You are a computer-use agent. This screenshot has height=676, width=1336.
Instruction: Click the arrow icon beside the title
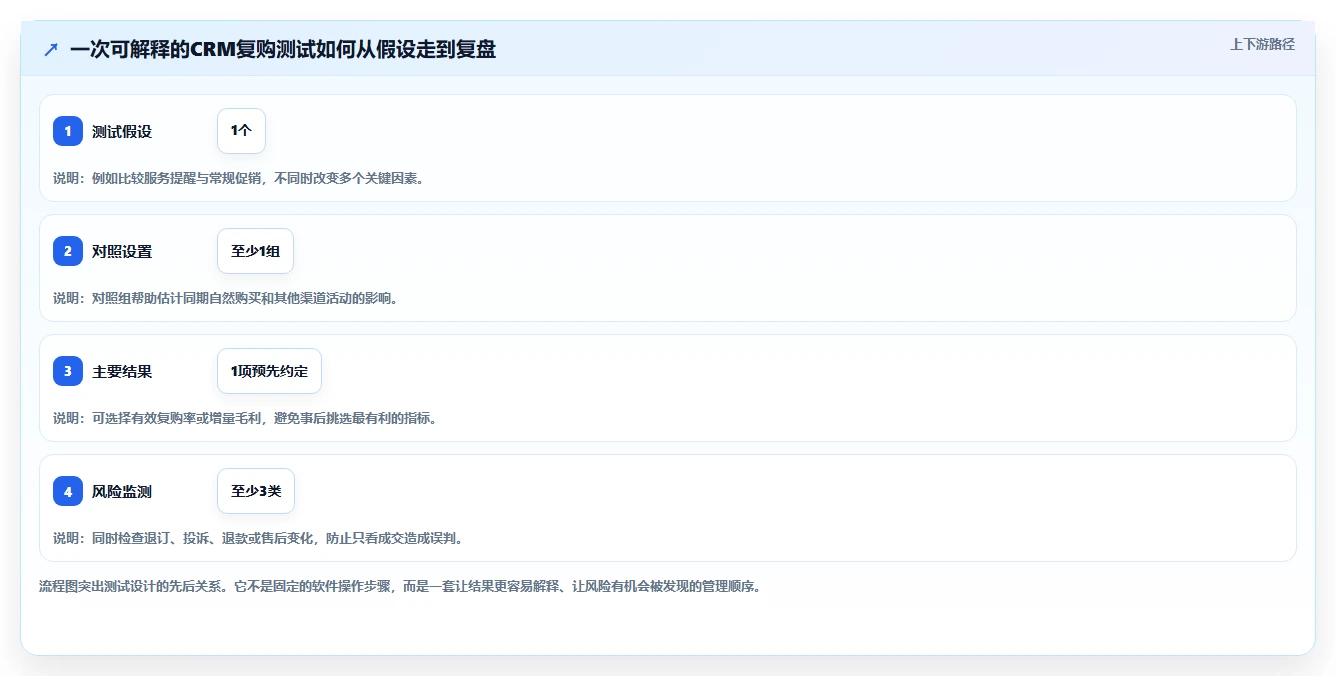51,49
